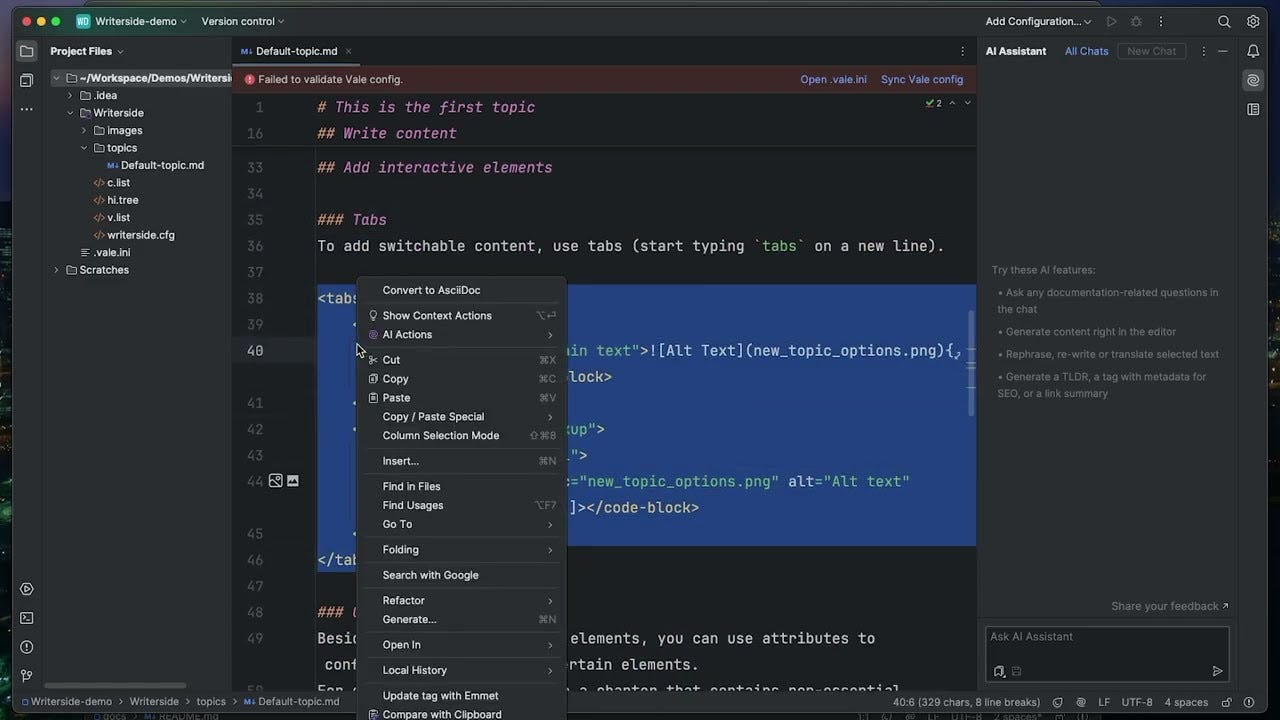The width and height of the screenshot is (1280, 720).
Task: Click the Sync Vale config link
Action: coord(922,80)
